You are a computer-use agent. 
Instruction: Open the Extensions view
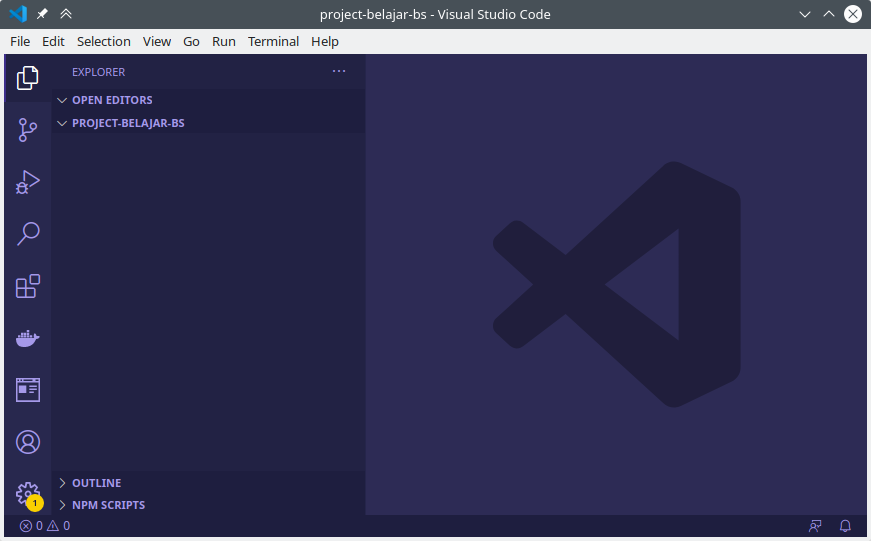(28, 286)
